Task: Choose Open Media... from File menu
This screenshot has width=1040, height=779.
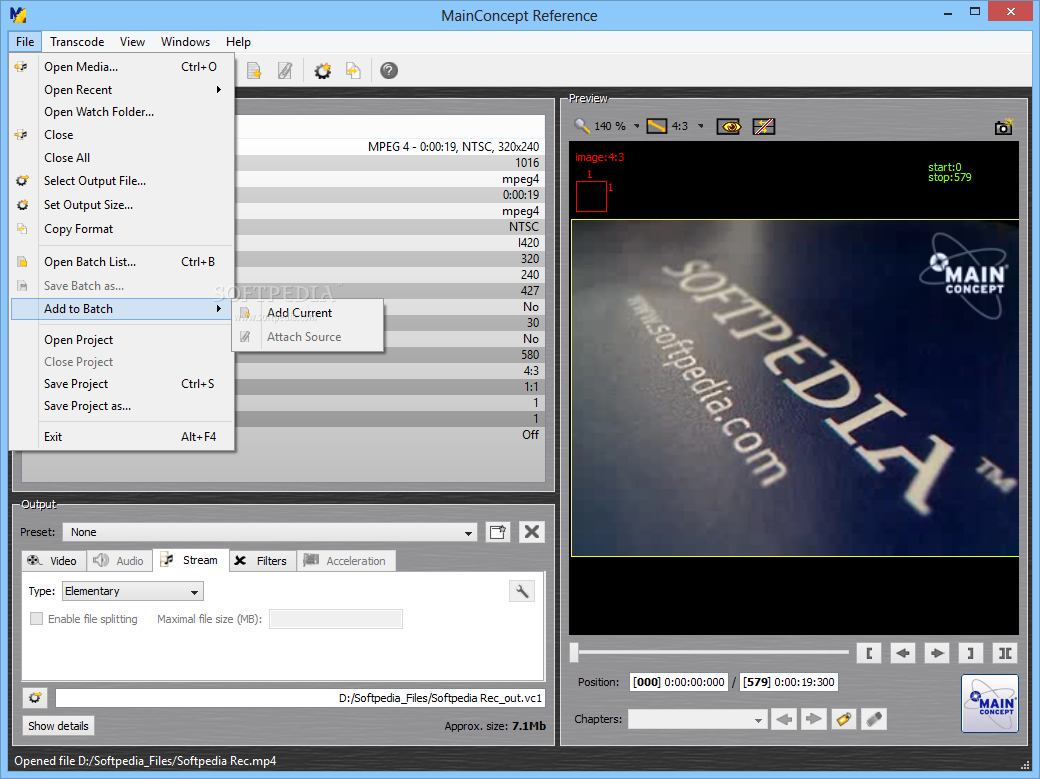Action: (122, 67)
